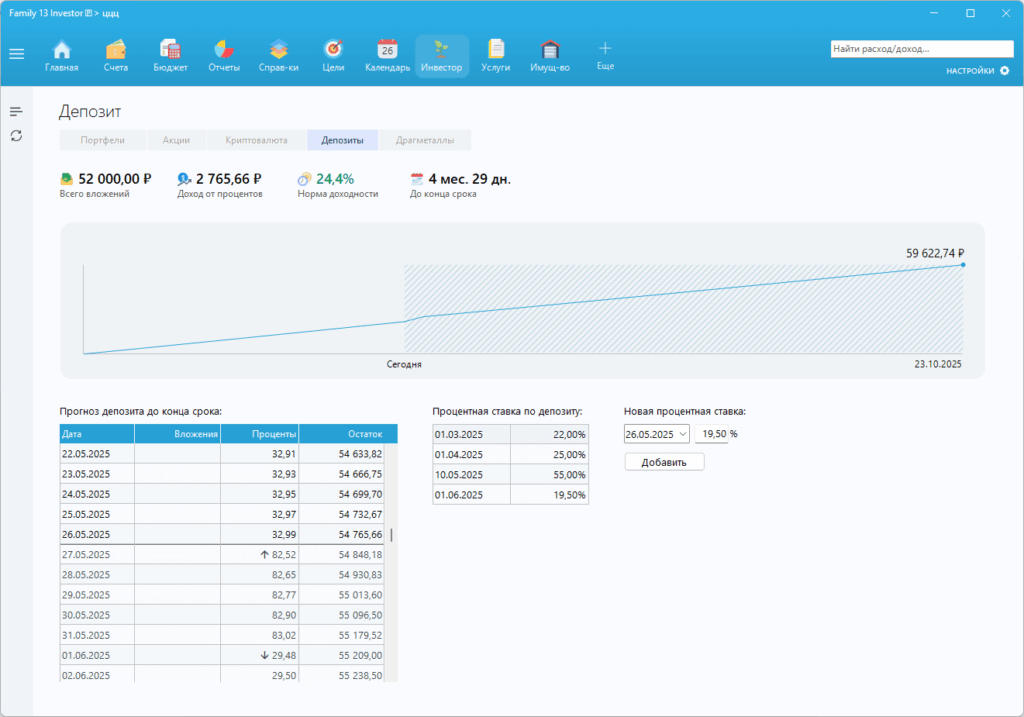Click the 24,4% yield rate value
1024x717 pixels.
tap(335, 179)
